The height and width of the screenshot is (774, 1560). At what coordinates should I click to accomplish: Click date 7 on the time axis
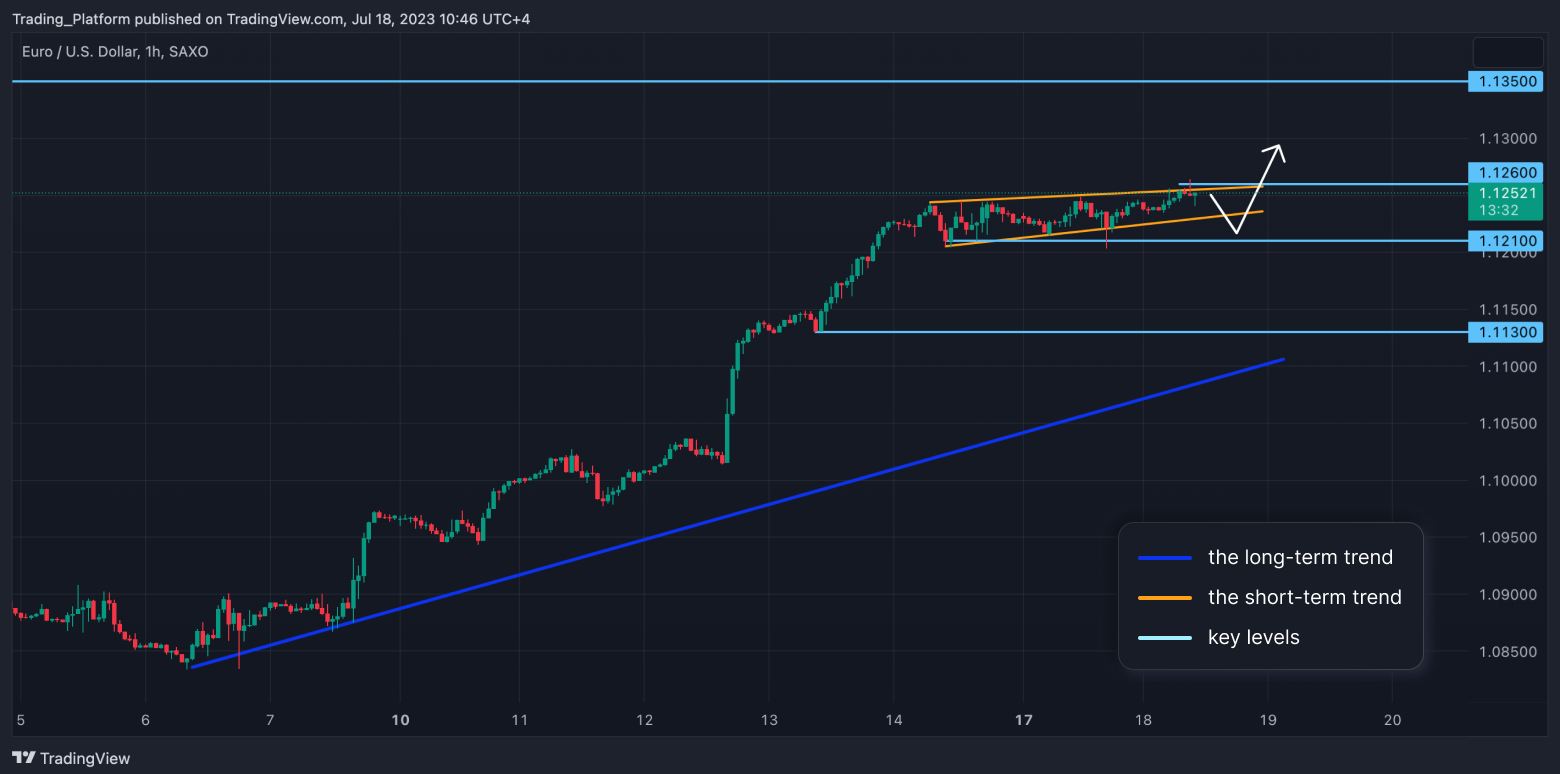click(270, 720)
